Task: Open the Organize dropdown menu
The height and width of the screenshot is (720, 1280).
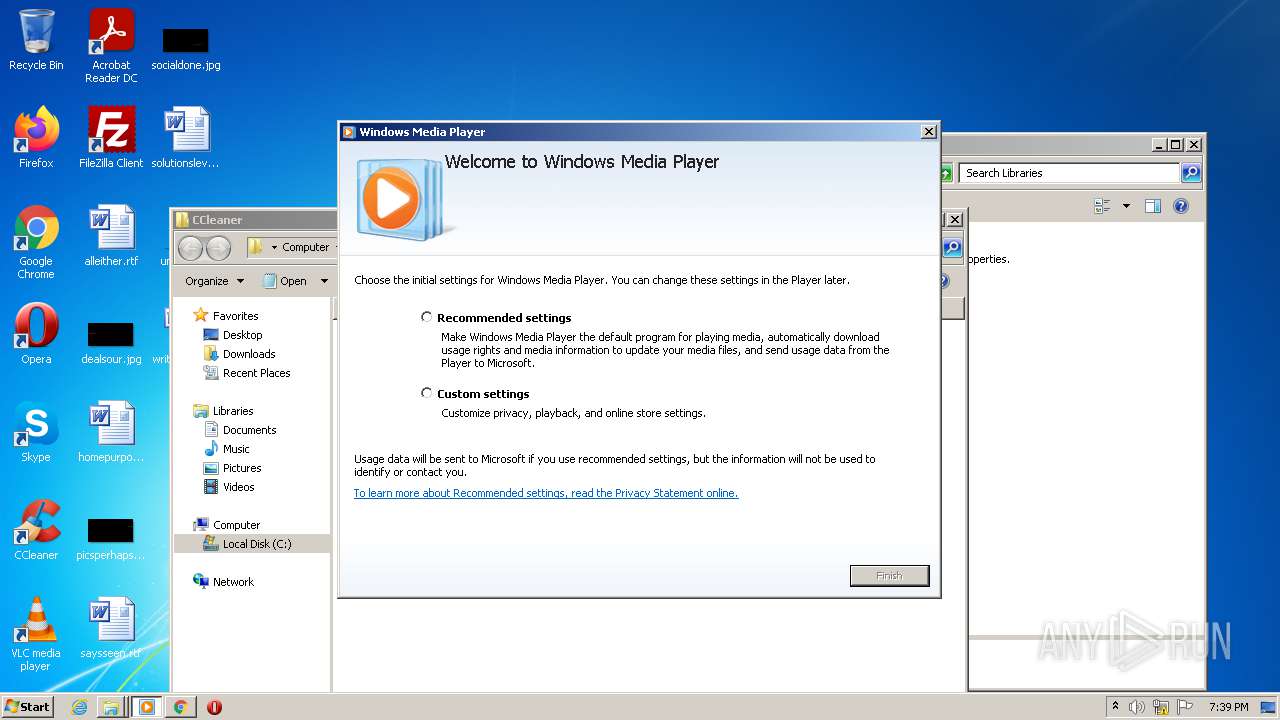Action: (x=214, y=281)
